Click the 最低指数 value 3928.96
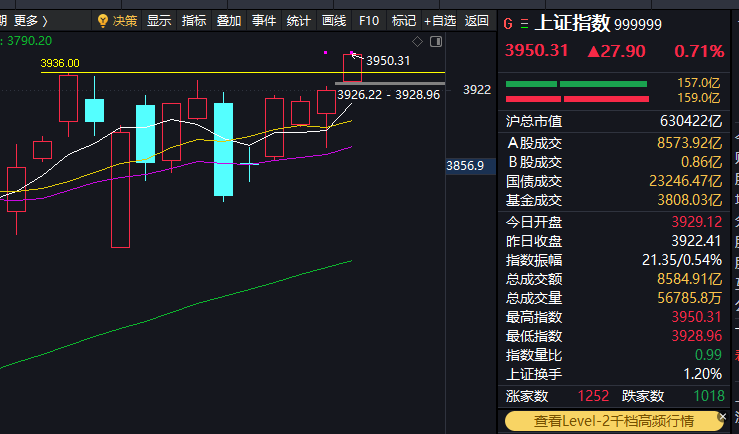The height and width of the screenshot is (434, 739). click(697, 336)
